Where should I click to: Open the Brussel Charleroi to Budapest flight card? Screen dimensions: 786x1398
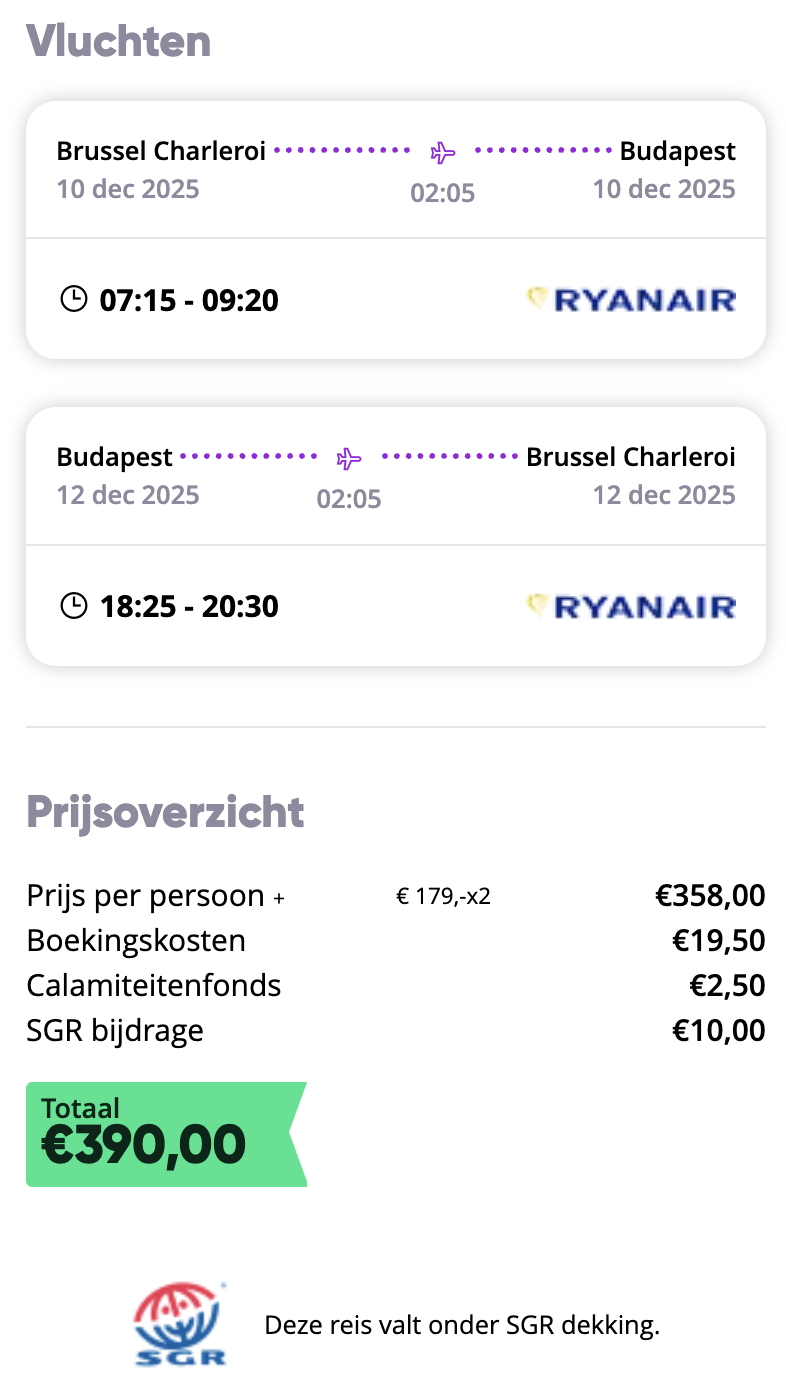395,227
